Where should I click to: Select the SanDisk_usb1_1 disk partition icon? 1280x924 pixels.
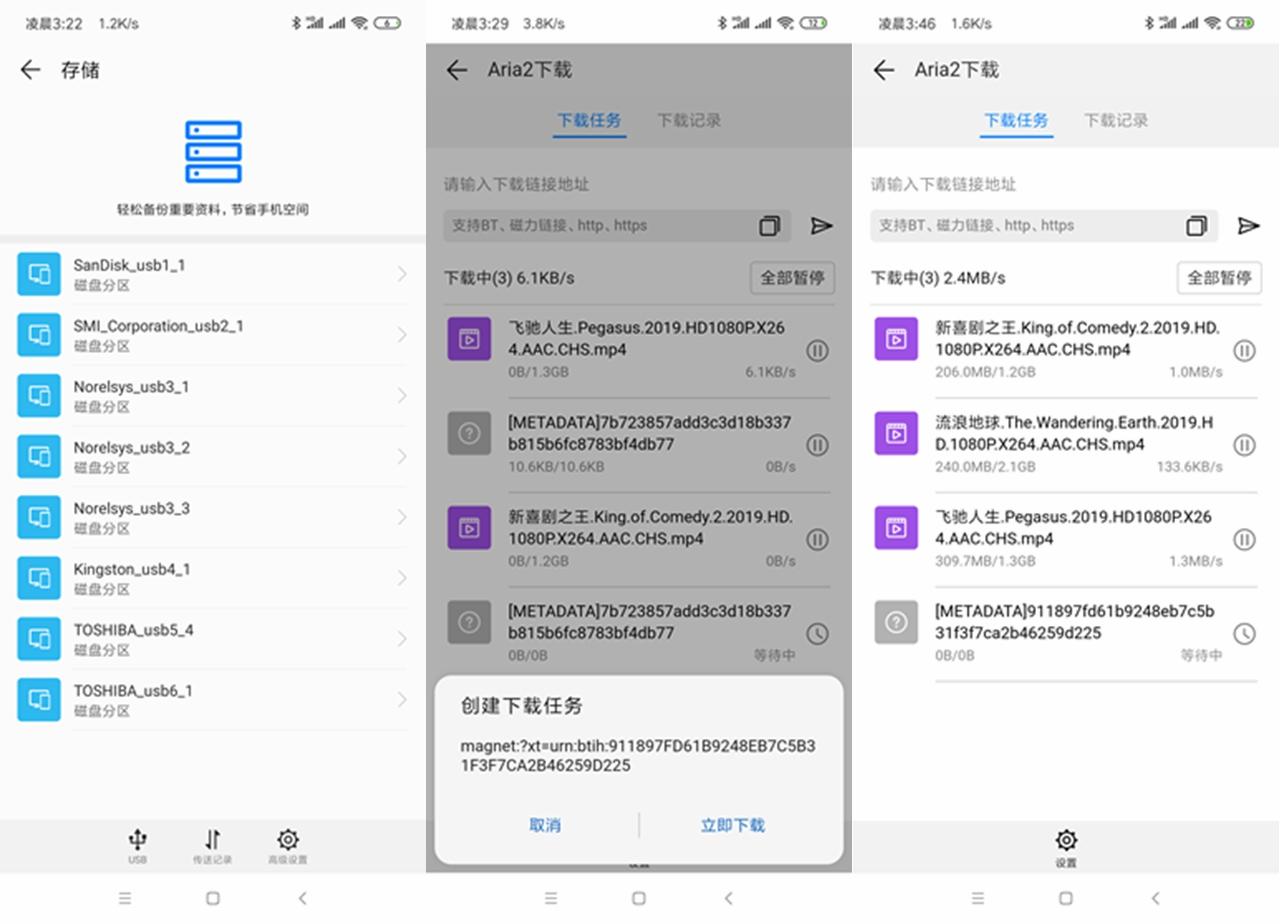coord(39,272)
